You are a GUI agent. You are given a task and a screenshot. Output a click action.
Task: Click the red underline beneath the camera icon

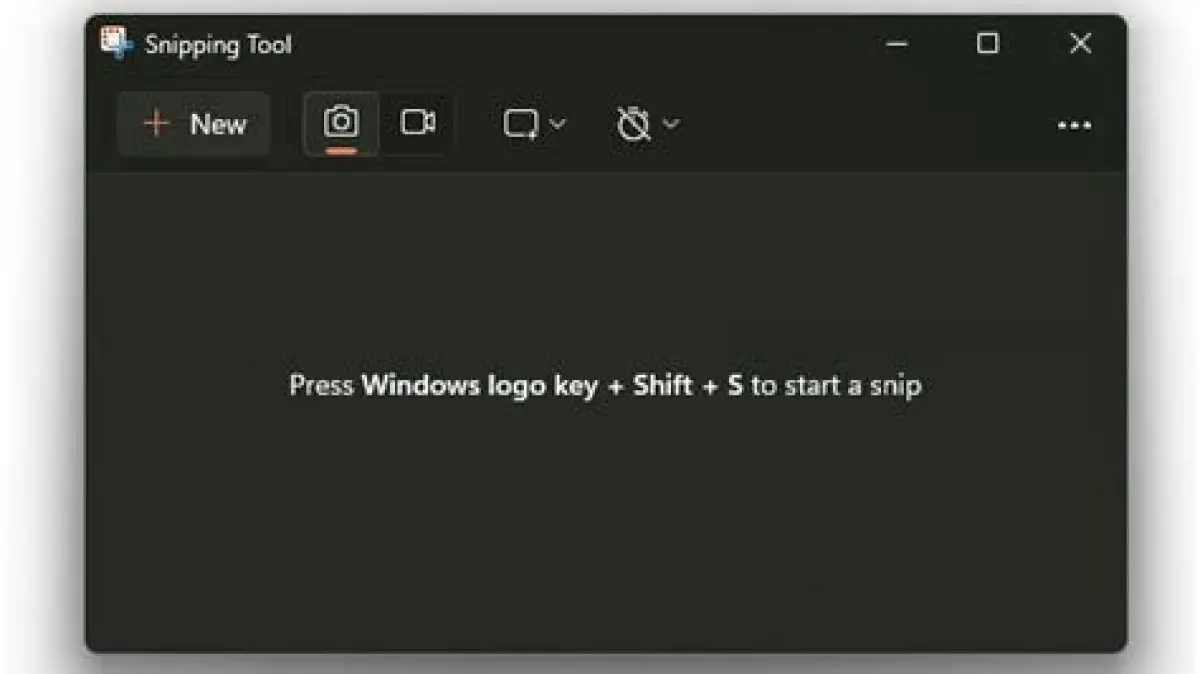pyautogui.click(x=341, y=150)
